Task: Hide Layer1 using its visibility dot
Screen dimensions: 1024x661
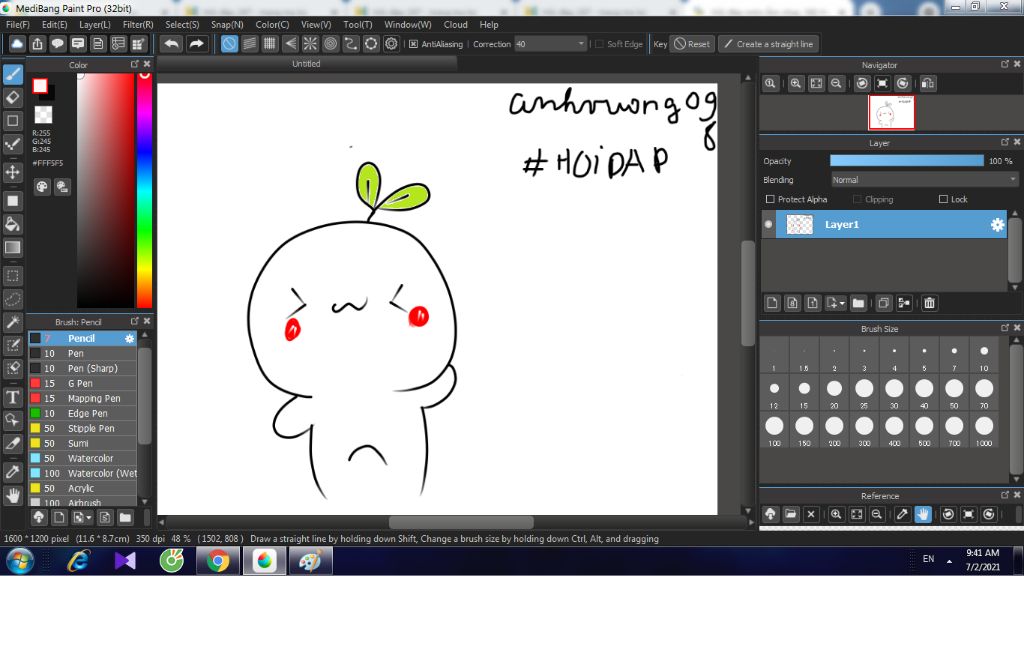Action: point(768,225)
